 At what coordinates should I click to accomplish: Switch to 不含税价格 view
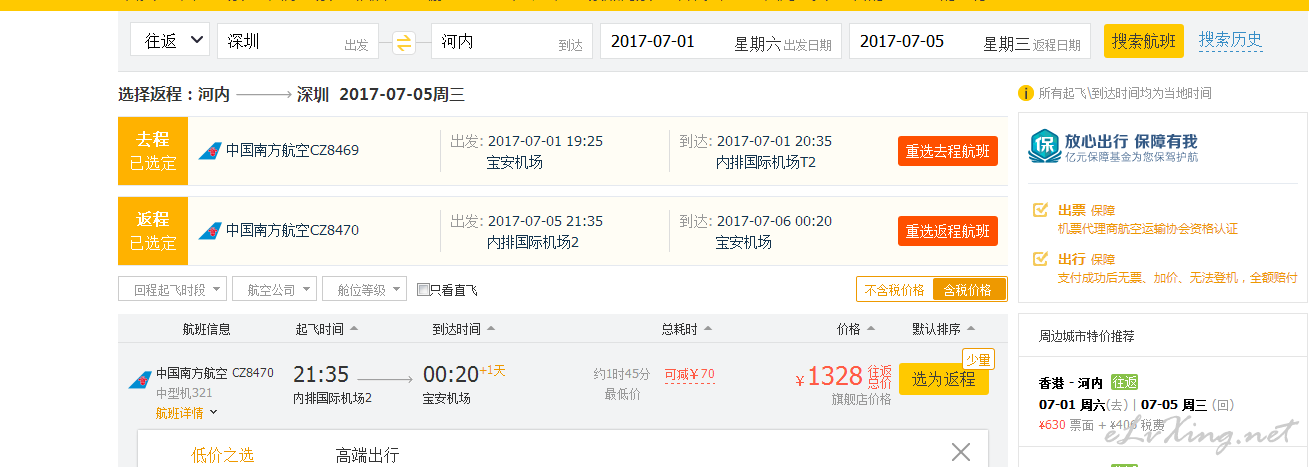click(894, 290)
